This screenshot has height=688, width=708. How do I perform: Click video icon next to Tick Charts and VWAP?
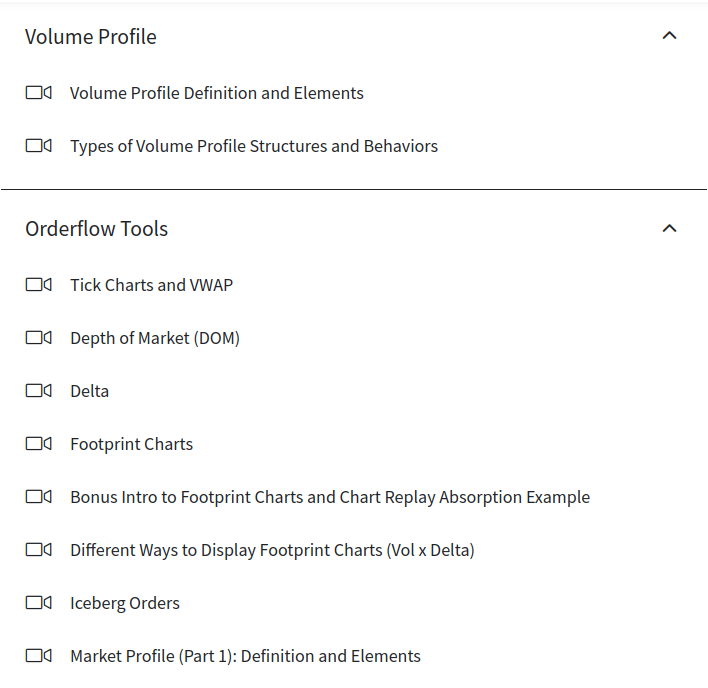(38, 285)
